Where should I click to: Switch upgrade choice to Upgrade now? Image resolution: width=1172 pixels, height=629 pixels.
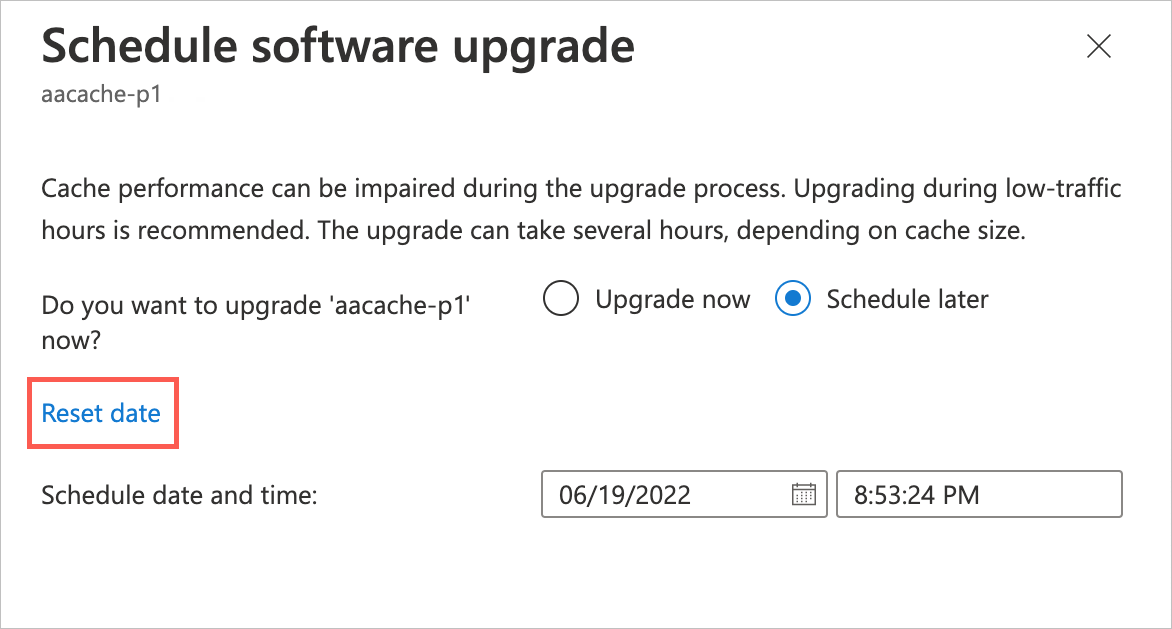pyautogui.click(x=561, y=298)
